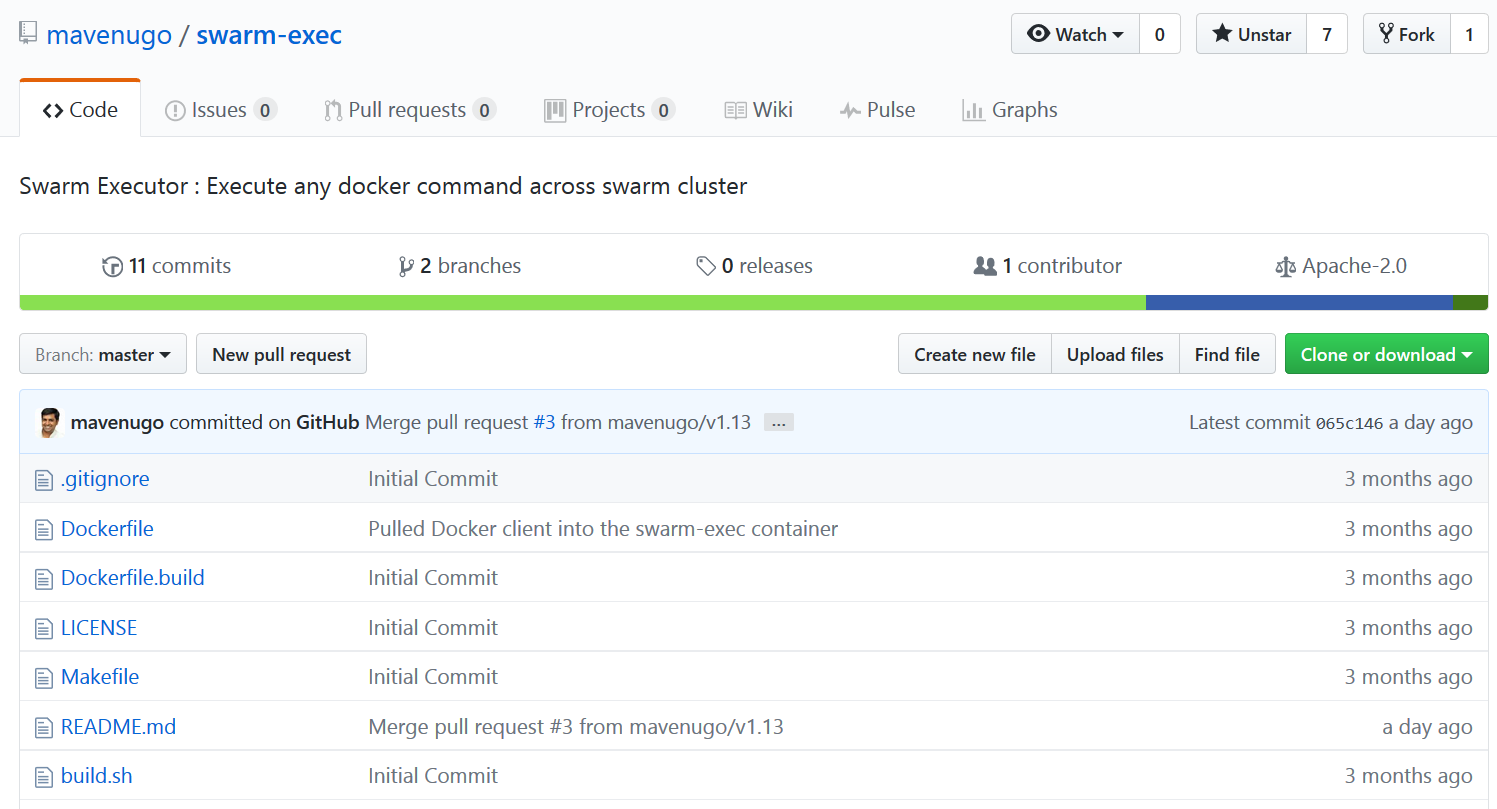Click the mavenugo avatar thumbnail
The image size is (1497, 809).
click(50, 423)
